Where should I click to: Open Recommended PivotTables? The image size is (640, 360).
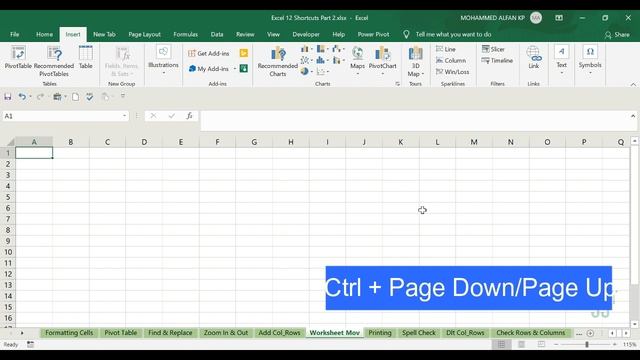pyautogui.click(x=54, y=61)
